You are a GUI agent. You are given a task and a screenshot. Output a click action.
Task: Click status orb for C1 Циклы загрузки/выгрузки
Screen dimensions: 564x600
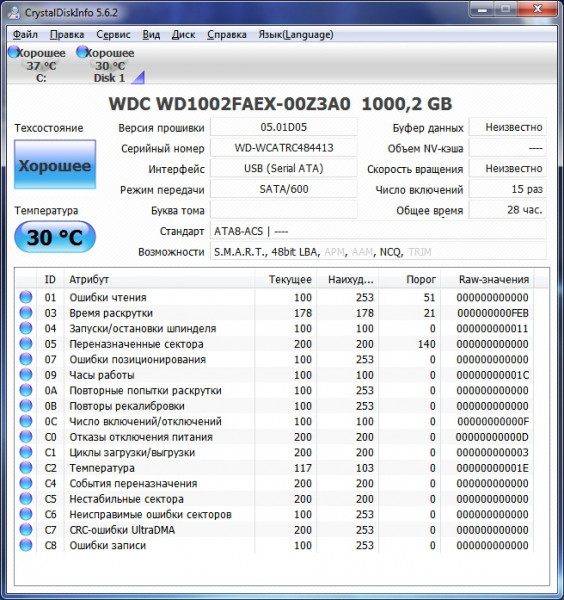coord(26,452)
